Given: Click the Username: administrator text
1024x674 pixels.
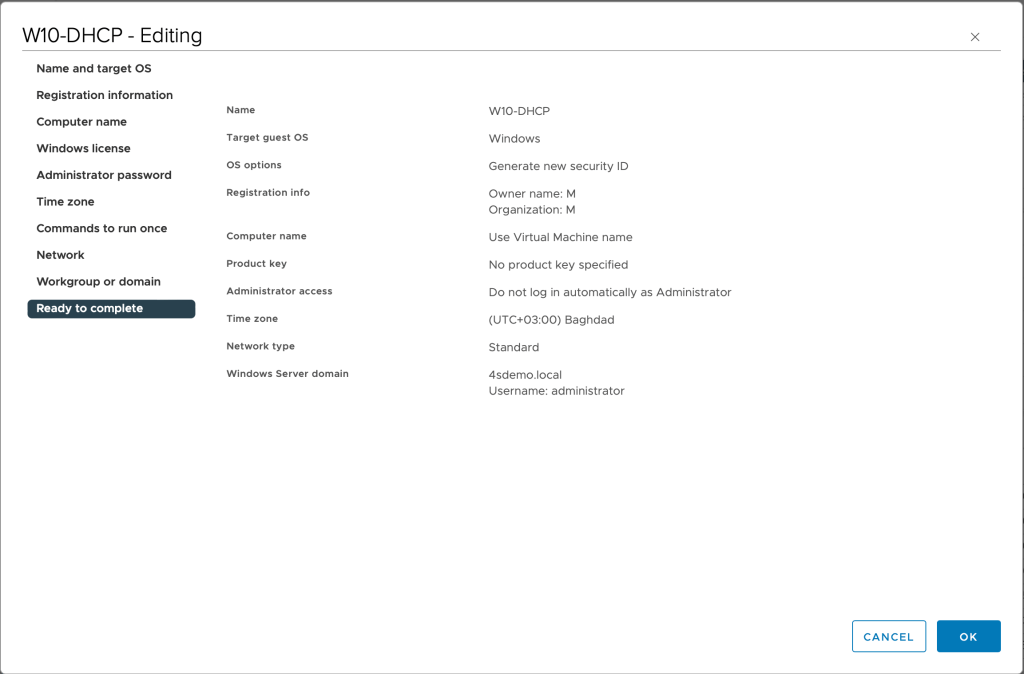Looking at the screenshot, I should (x=556, y=391).
